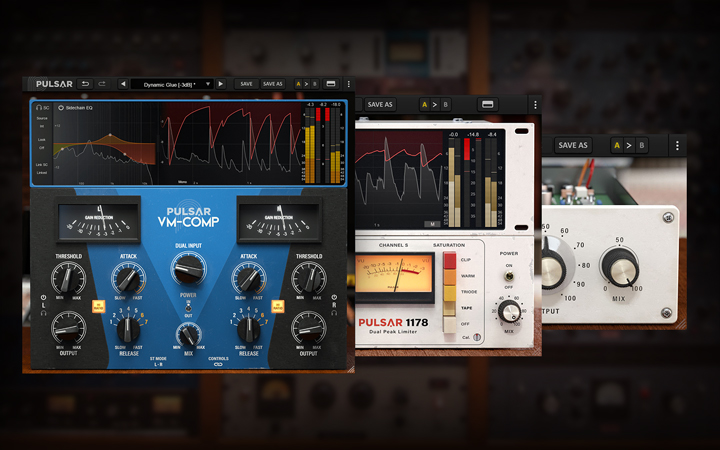The width and height of the screenshot is (720, 450).
Task: Adjust left channel ATTACK knob
Action: pos(129,278)
